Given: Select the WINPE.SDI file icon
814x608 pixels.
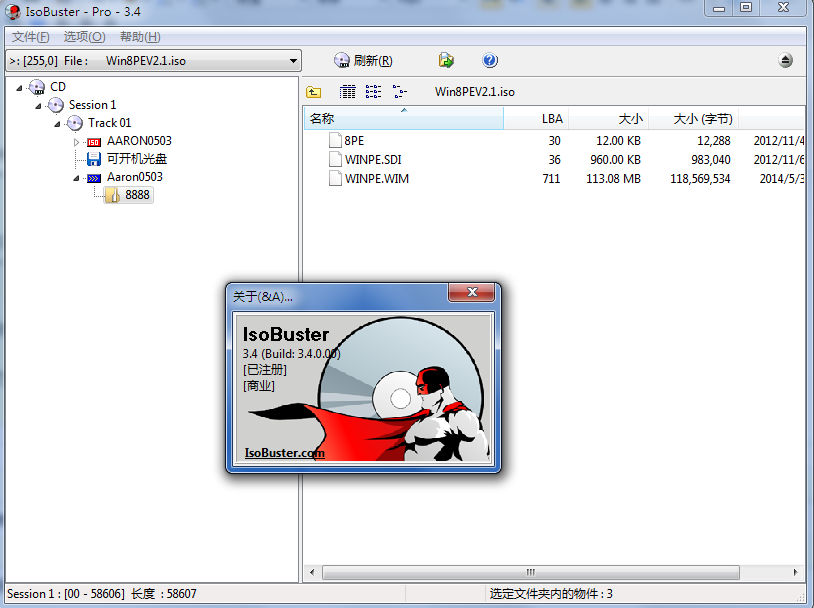Looking at the screenshot, I should [335, 159].
